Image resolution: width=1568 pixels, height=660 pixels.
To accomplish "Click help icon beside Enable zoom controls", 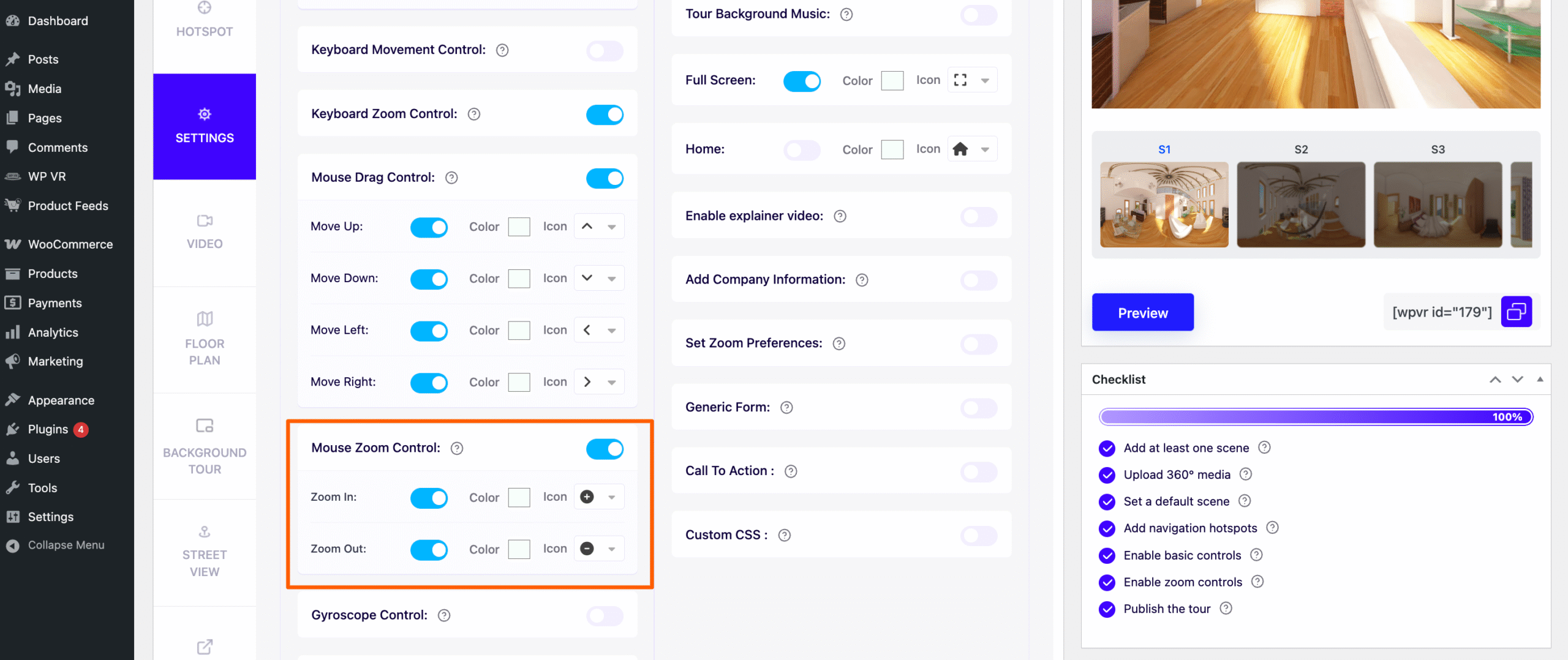I will (1257, 582).
